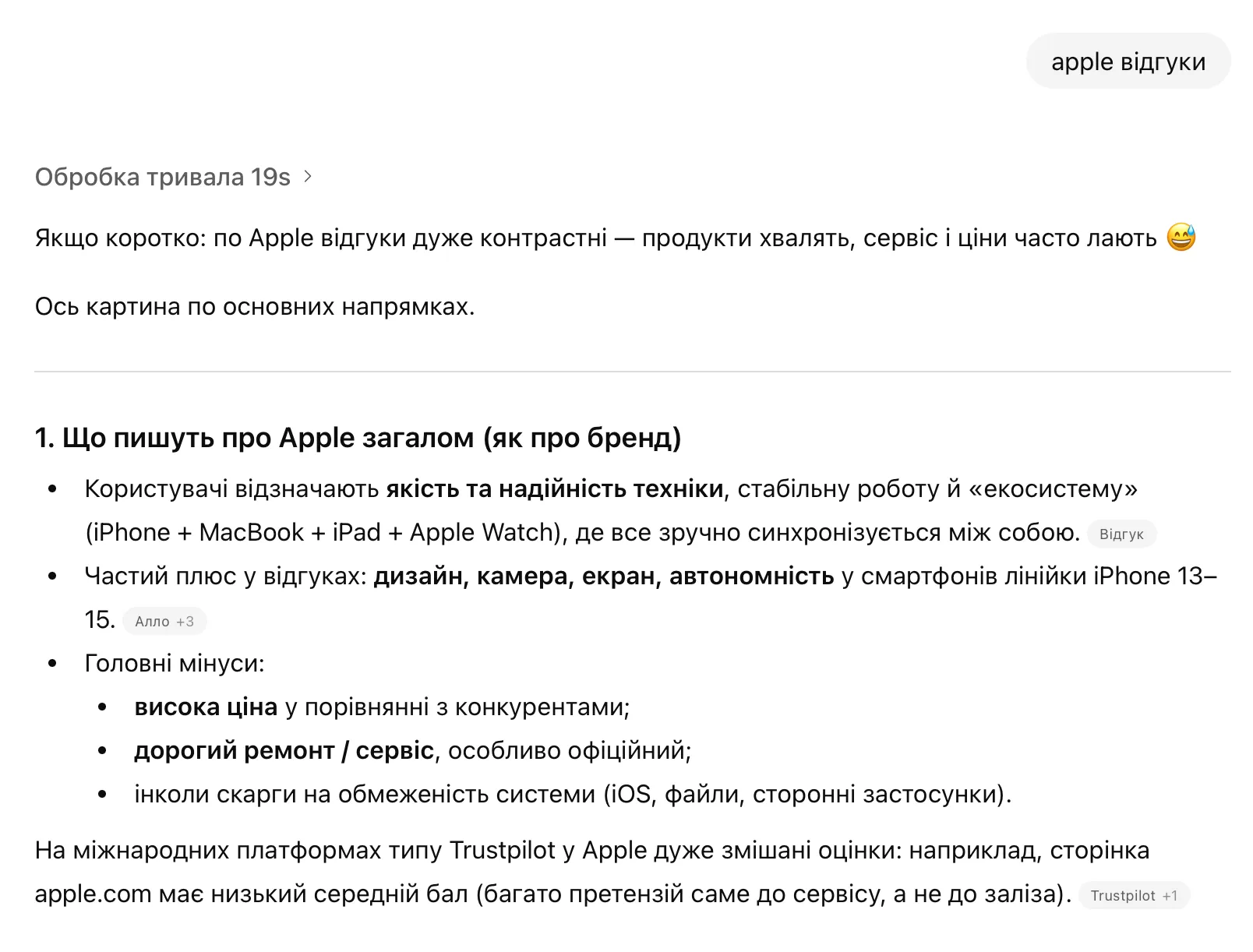Click the bold phrase "висока ціна"
Viewport: 1253px width, 952px height.
click(206, 707)
